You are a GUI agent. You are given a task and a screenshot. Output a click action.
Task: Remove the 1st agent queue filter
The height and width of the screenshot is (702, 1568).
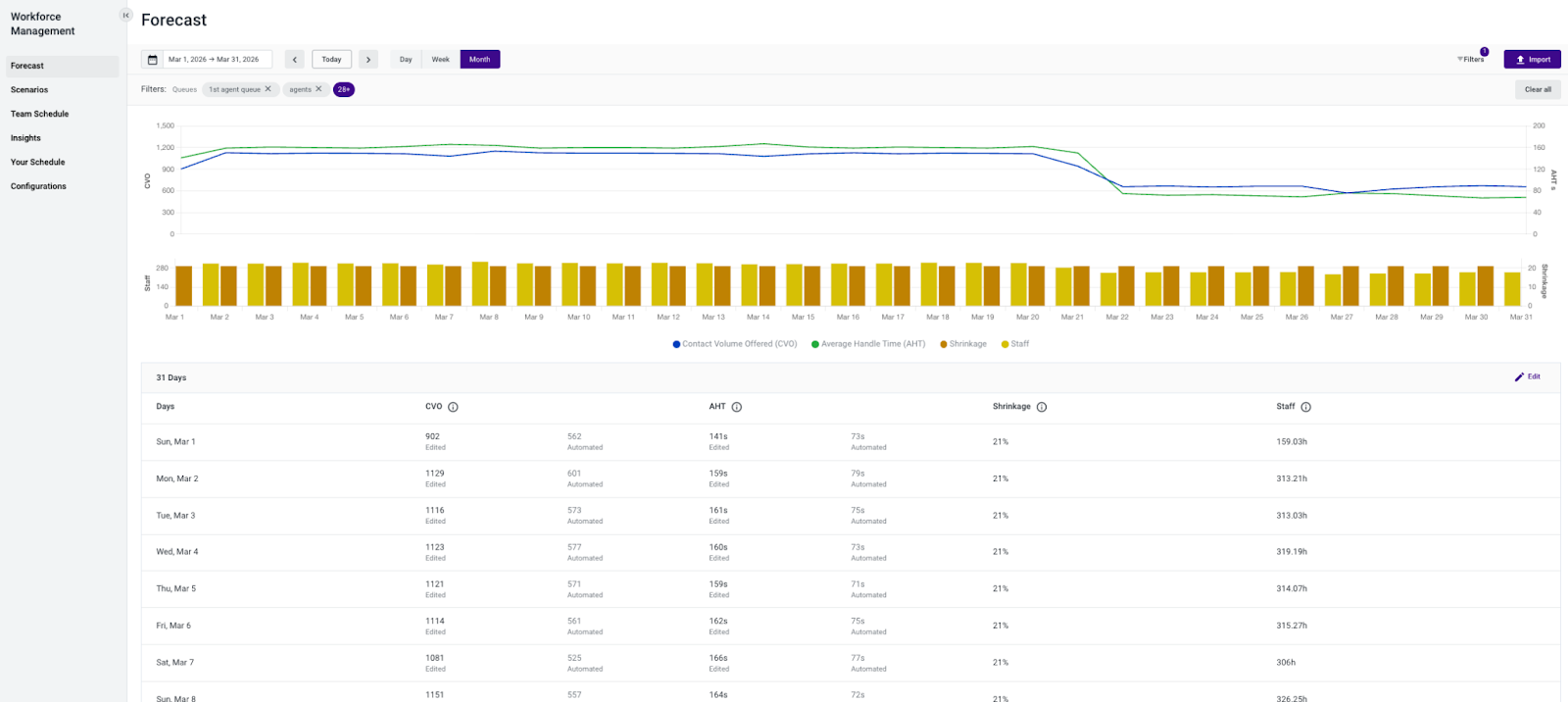tap(268, 89)
